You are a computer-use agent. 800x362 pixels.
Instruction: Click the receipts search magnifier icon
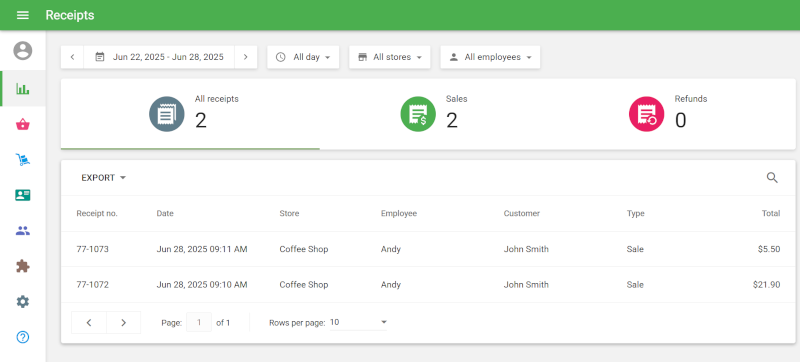pyautogui.click(x=772, y=177)
